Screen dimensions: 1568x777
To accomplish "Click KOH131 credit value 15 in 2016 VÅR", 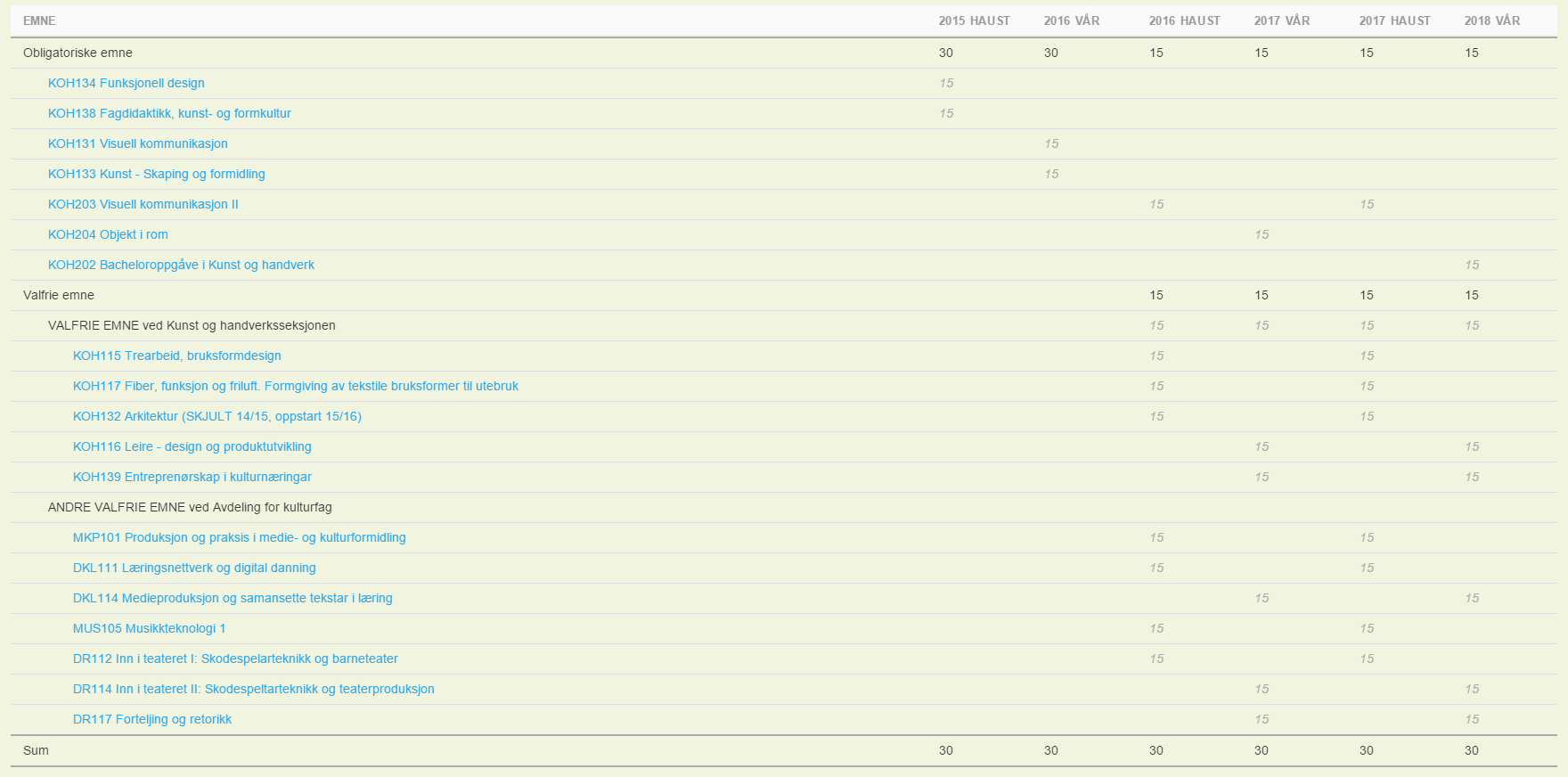I will tap(1051, 143).
